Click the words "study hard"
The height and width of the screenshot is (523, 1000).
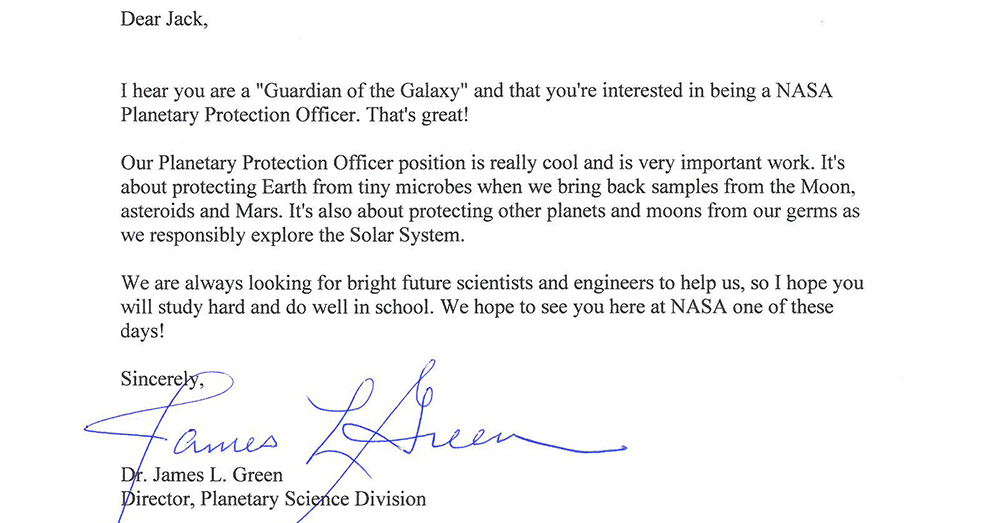coord(198,307)
